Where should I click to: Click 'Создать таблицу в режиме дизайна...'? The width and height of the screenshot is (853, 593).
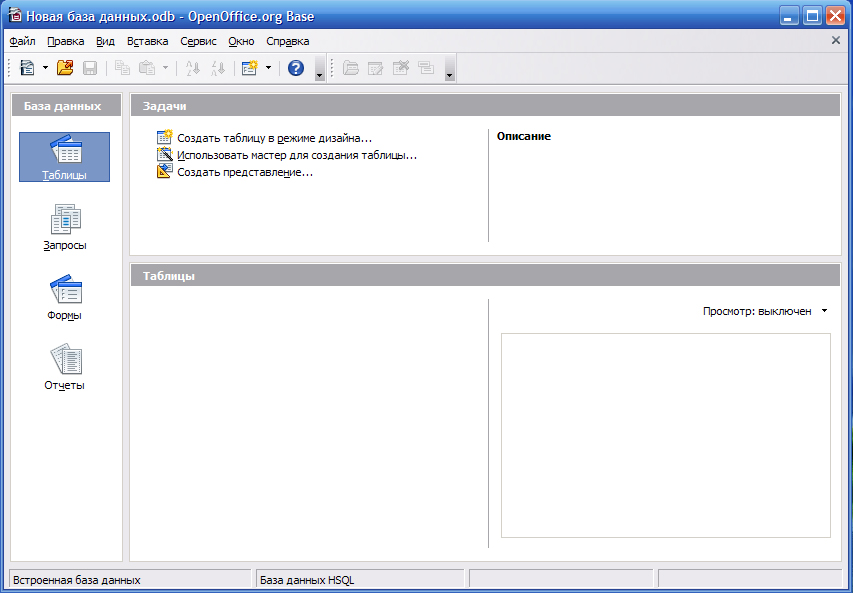(274, 138)
